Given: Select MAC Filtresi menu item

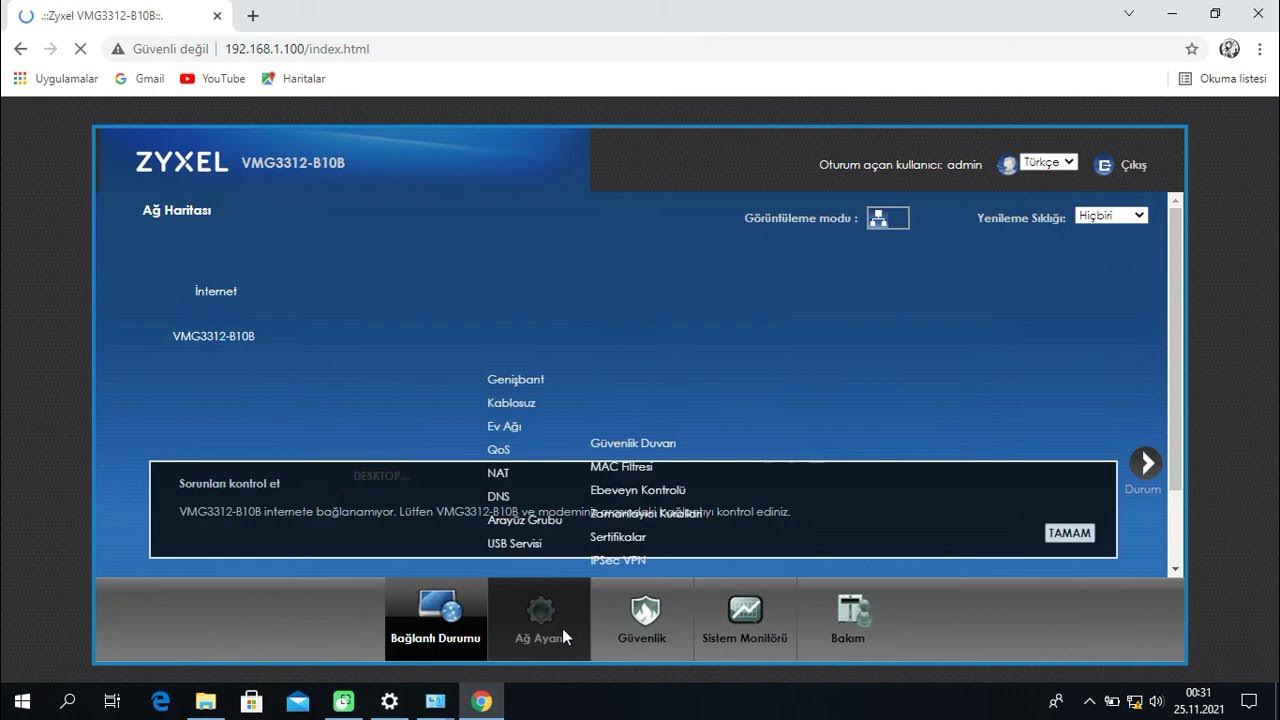Looking at the screenshot, I should coord(621,467).
